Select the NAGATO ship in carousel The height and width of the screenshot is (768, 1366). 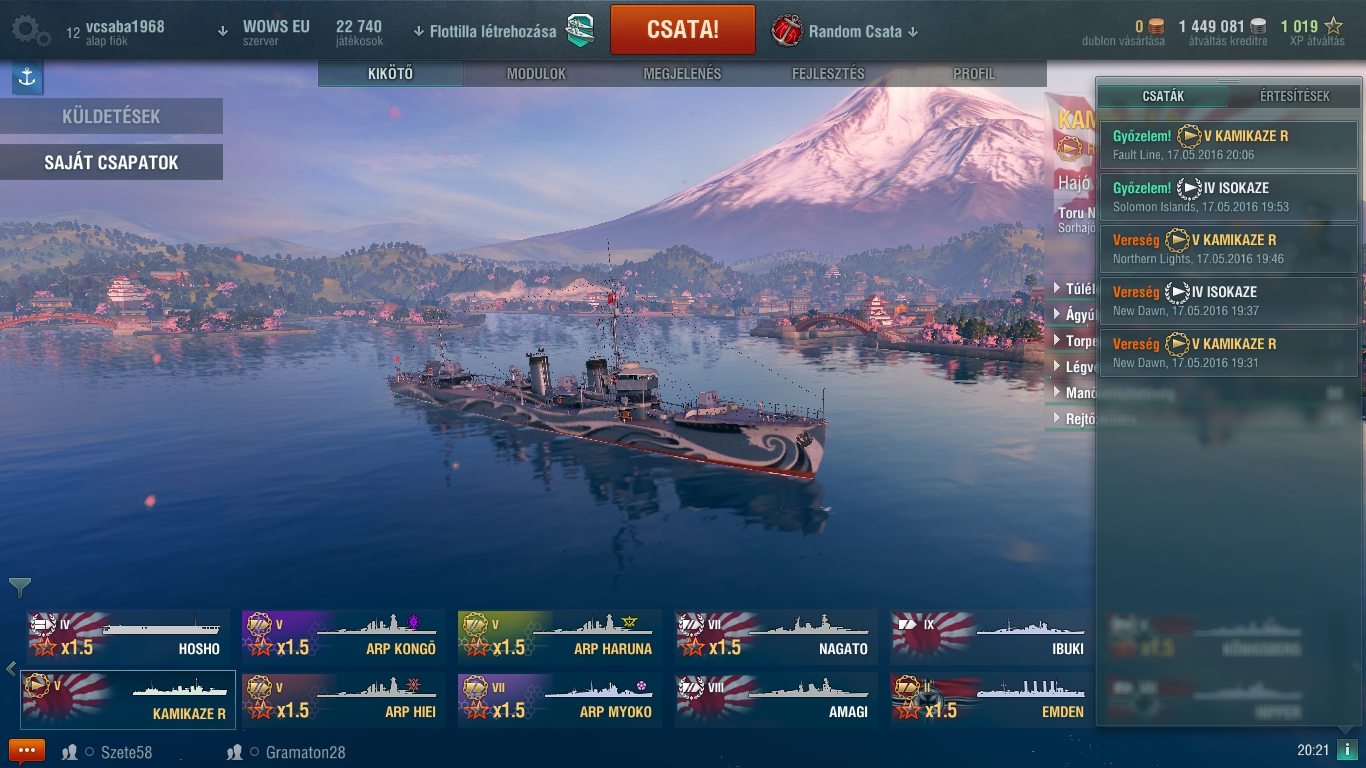776,637
